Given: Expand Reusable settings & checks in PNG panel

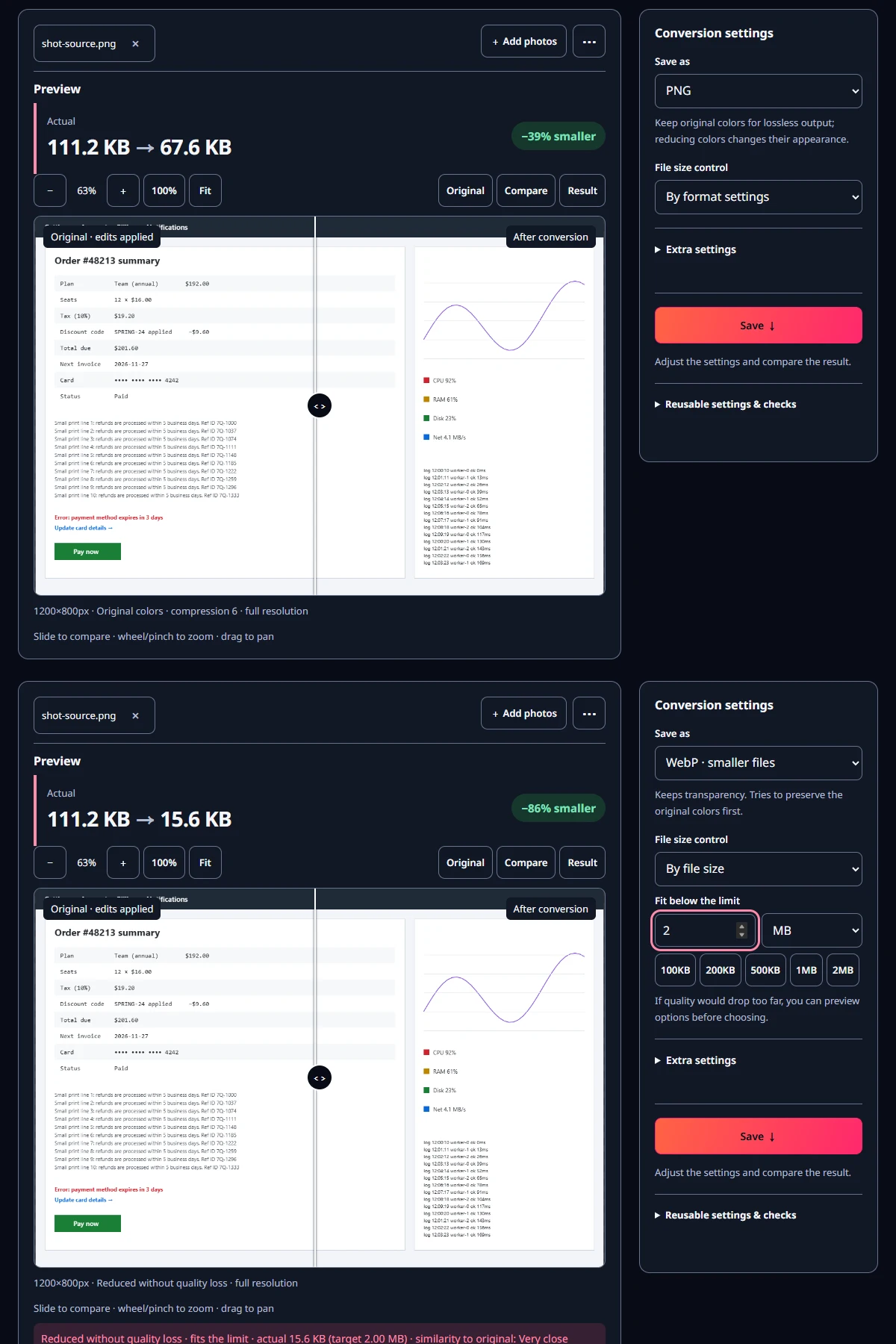Looking at the screenshot, I should 726,404.
